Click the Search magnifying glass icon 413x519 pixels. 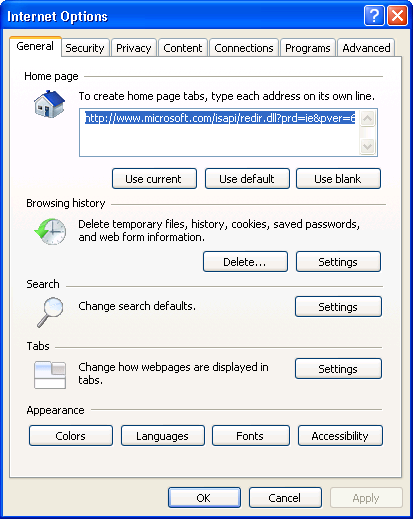tap(50, 312)
